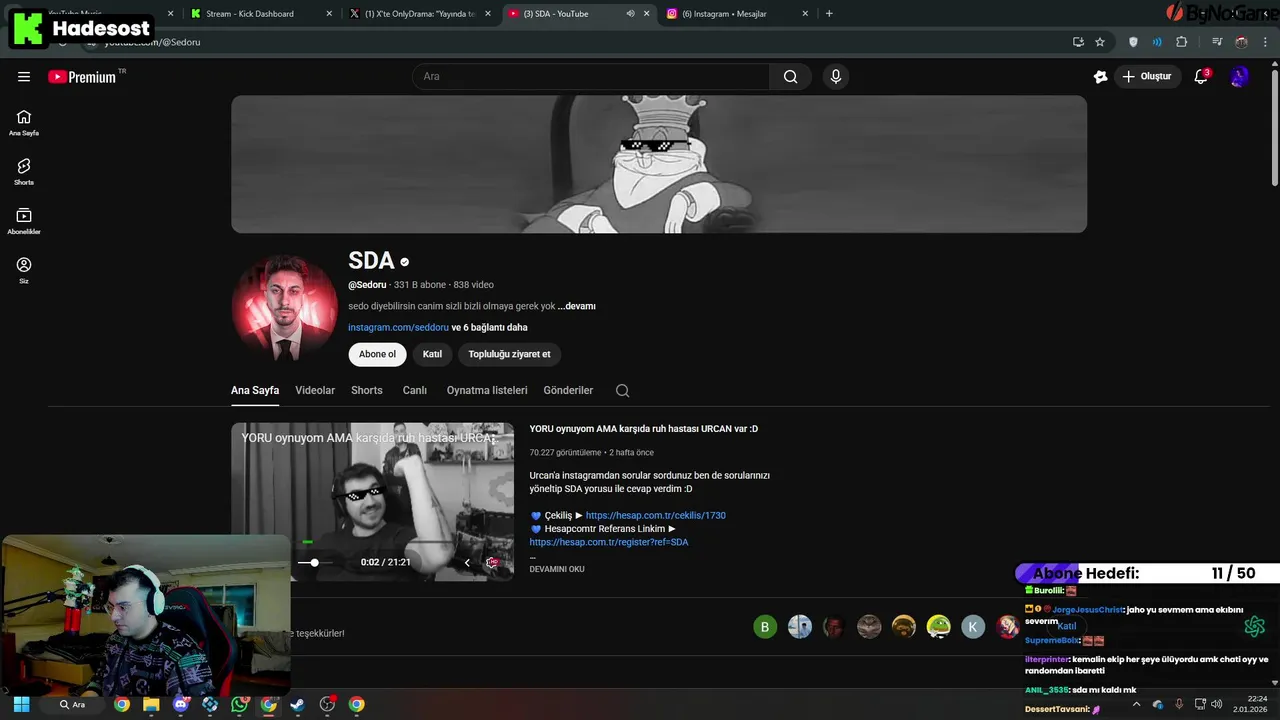Open Steam from the taskbar
Screen dimensions: 1280x720
(x=298, y=705)
